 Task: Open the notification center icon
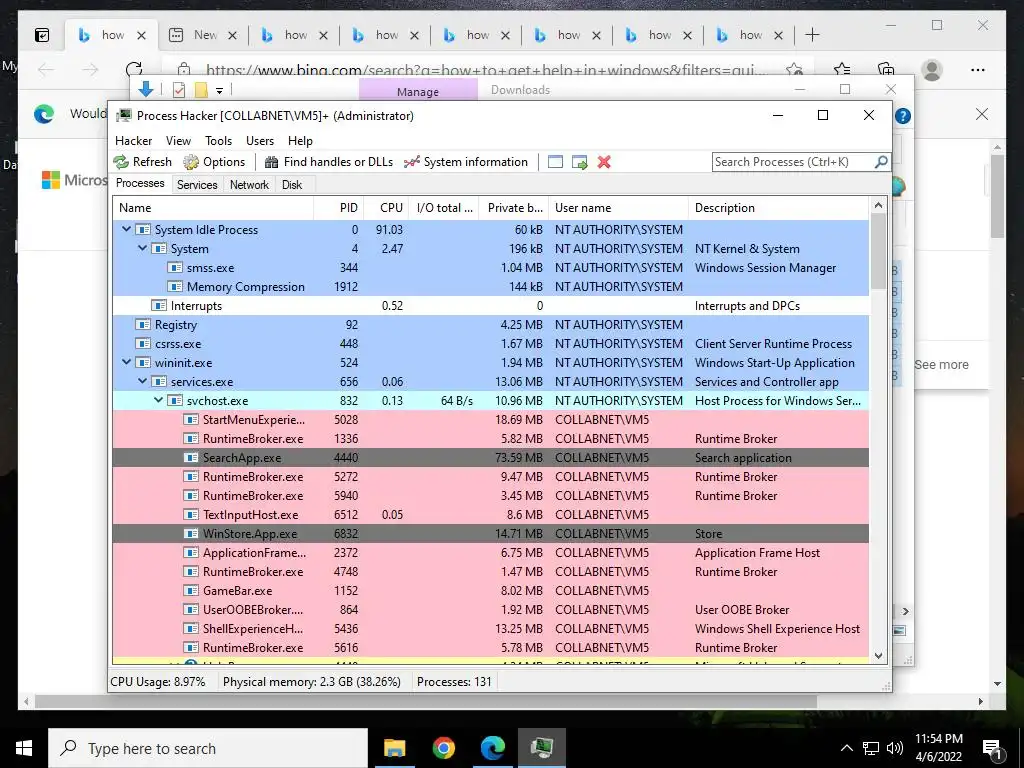(992, 749)
